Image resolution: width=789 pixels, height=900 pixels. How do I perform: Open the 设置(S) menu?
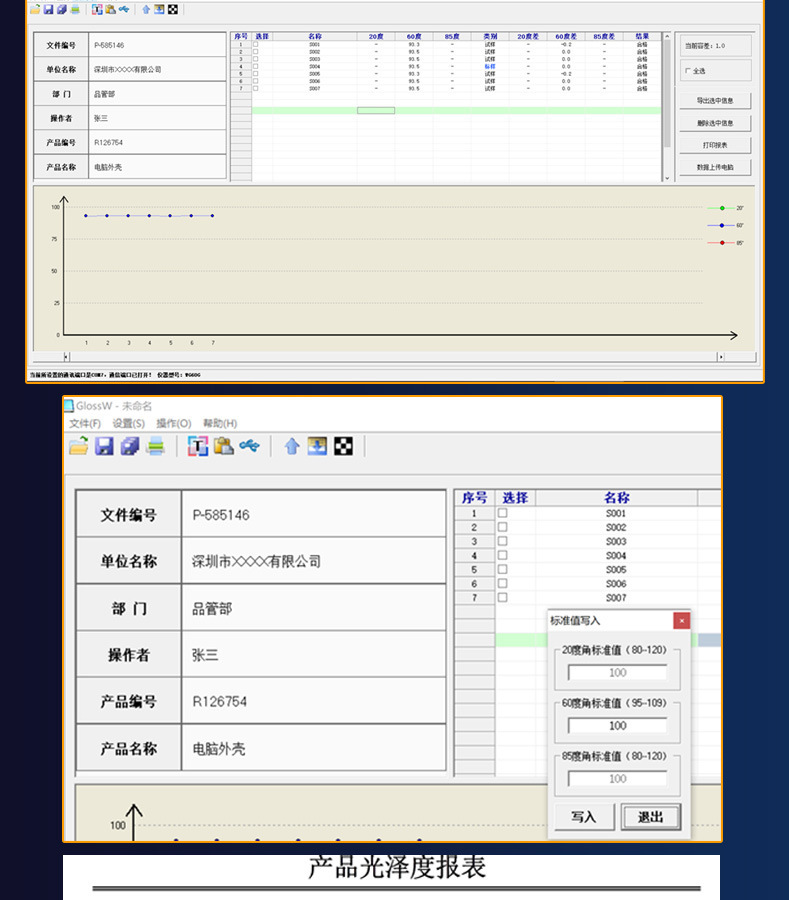click(129, 423)
